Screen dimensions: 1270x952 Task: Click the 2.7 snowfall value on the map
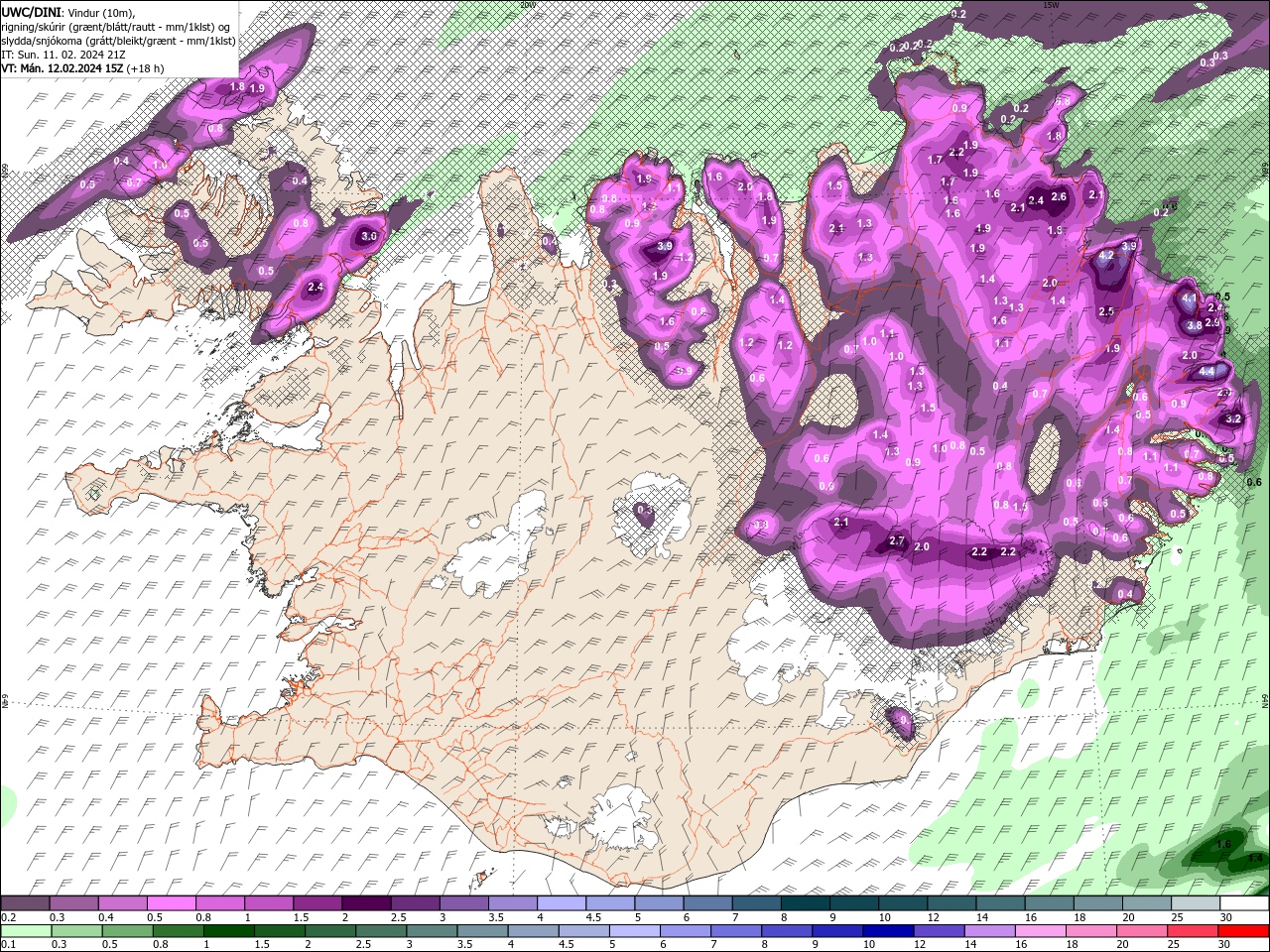(x=897, y=541)
